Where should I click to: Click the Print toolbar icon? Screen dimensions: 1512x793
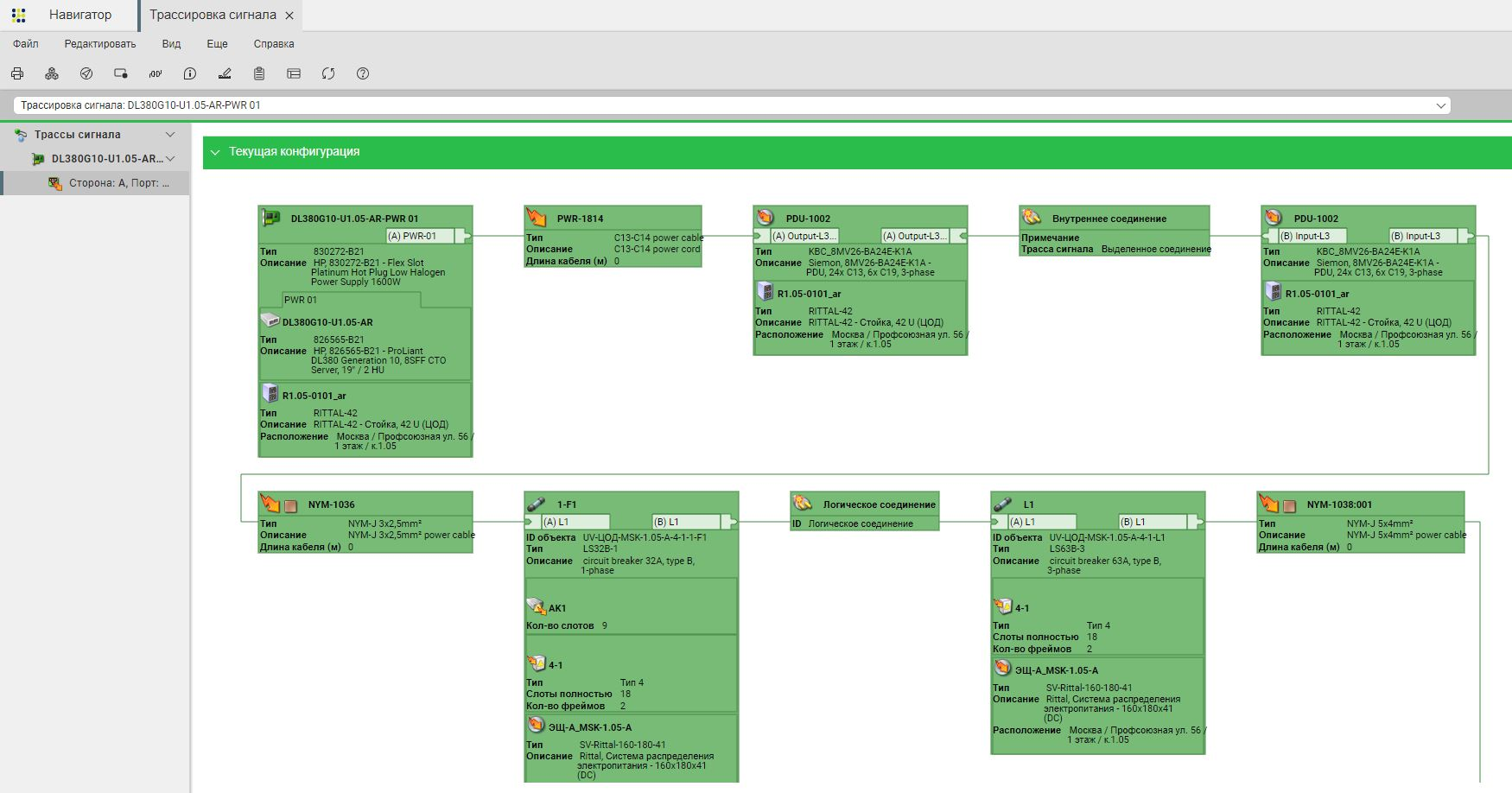tap(17, 74)
